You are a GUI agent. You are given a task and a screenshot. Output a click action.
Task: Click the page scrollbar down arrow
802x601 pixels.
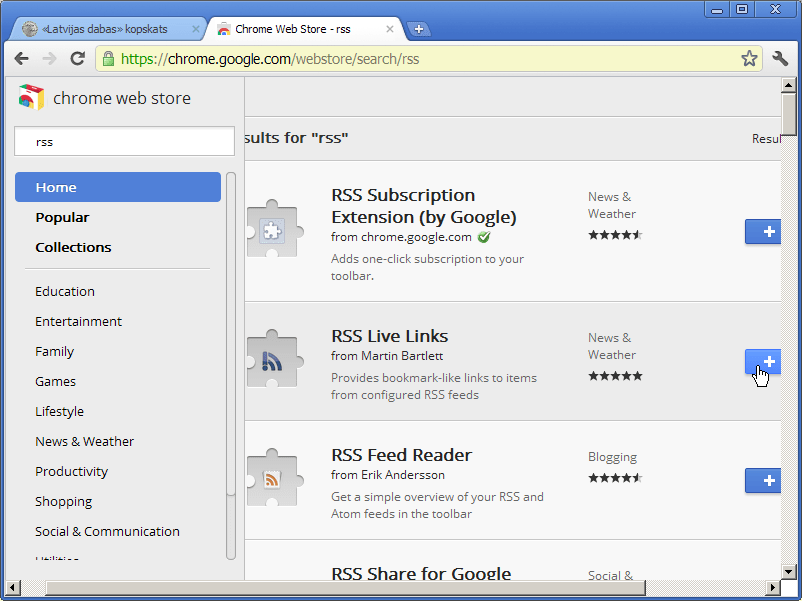(x=788, y=572)
